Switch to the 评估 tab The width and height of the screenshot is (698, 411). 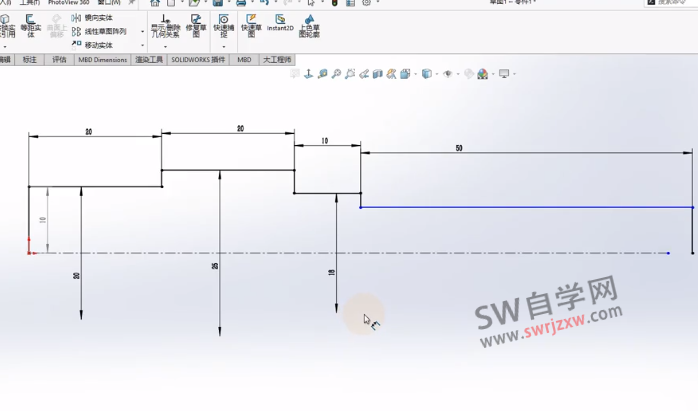click(x=59, y=60)
